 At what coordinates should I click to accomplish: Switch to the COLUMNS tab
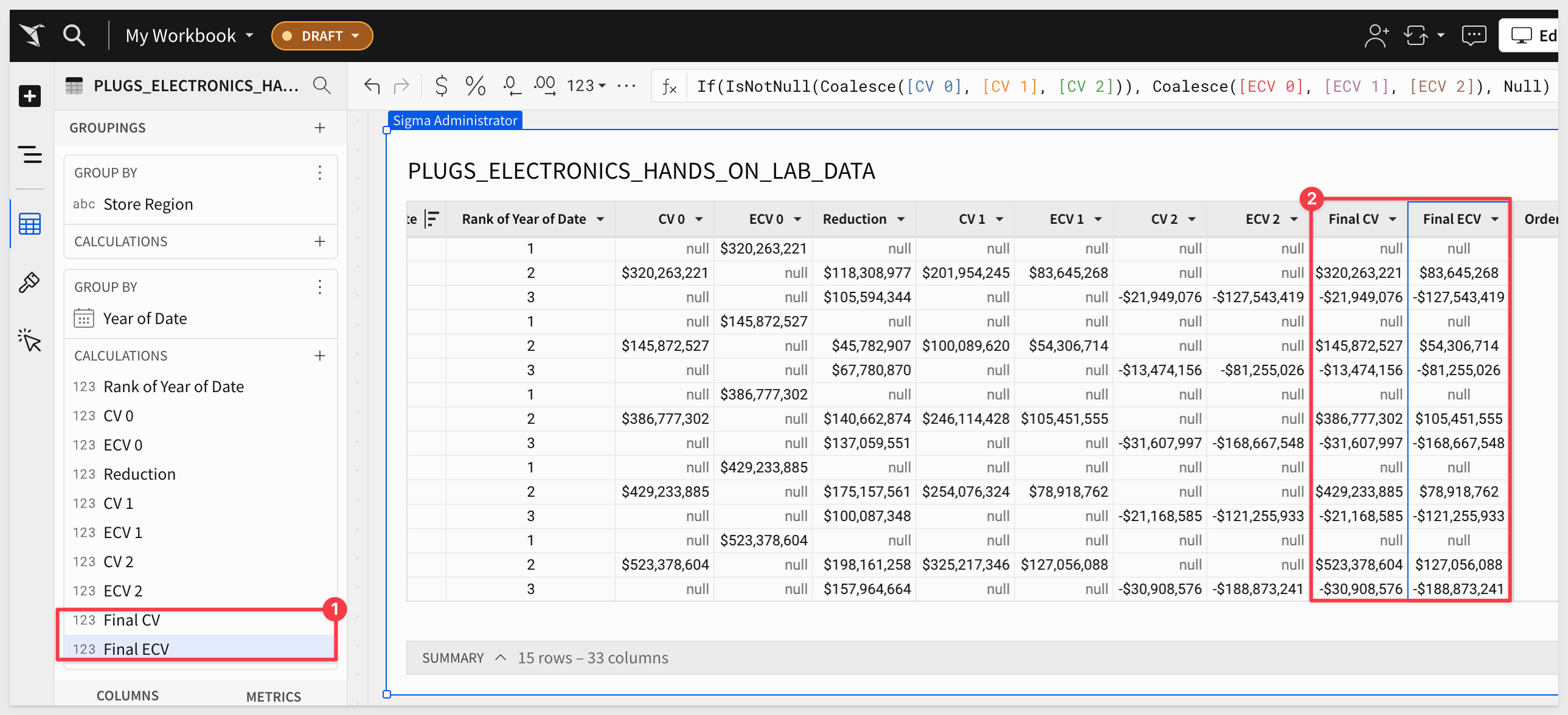click(127, 696)
